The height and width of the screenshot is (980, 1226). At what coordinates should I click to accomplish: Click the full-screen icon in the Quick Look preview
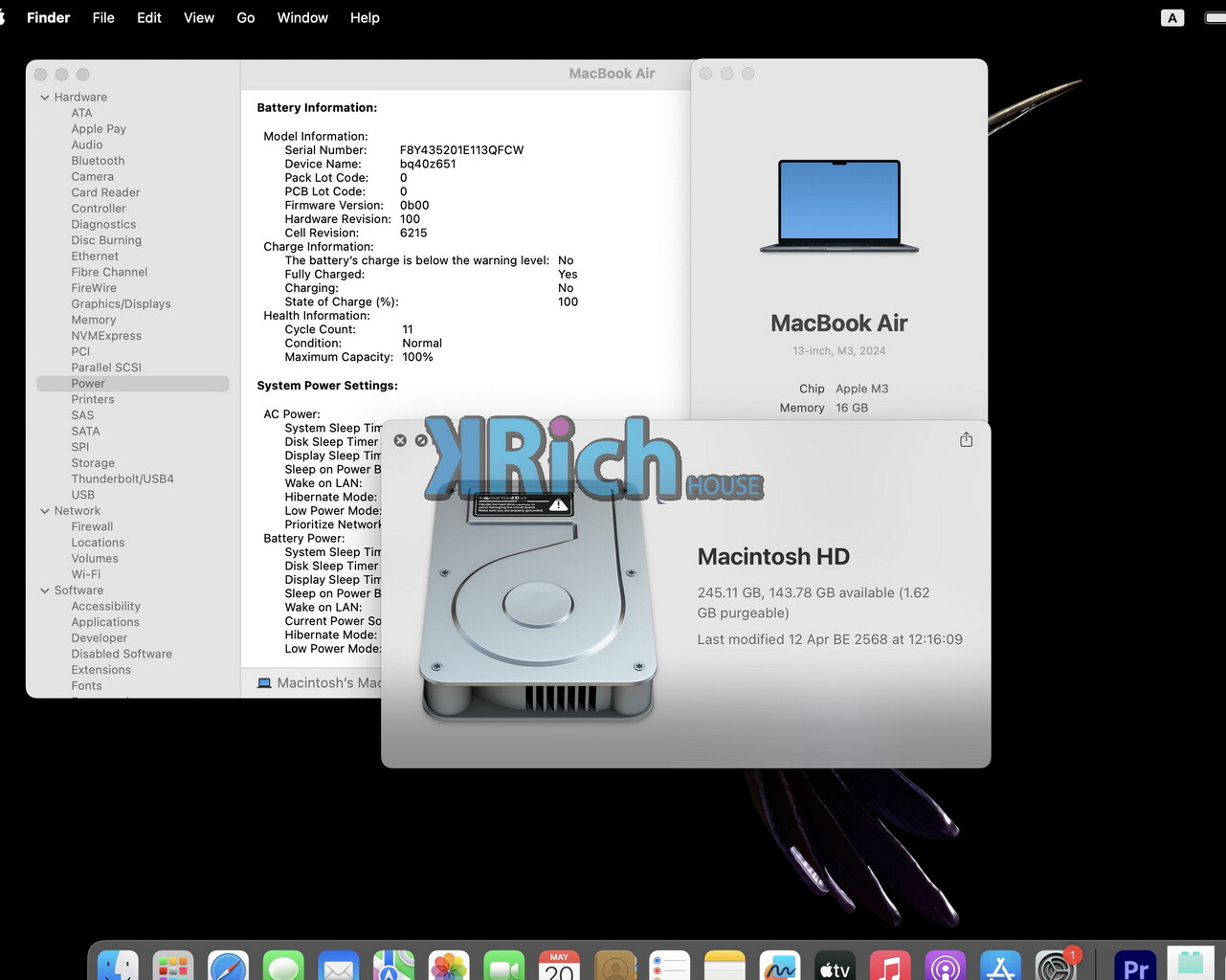pos(421,440)
